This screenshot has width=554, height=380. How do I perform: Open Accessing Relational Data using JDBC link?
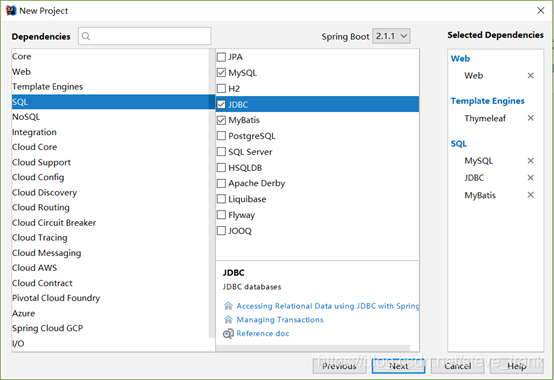coord(328,306)
